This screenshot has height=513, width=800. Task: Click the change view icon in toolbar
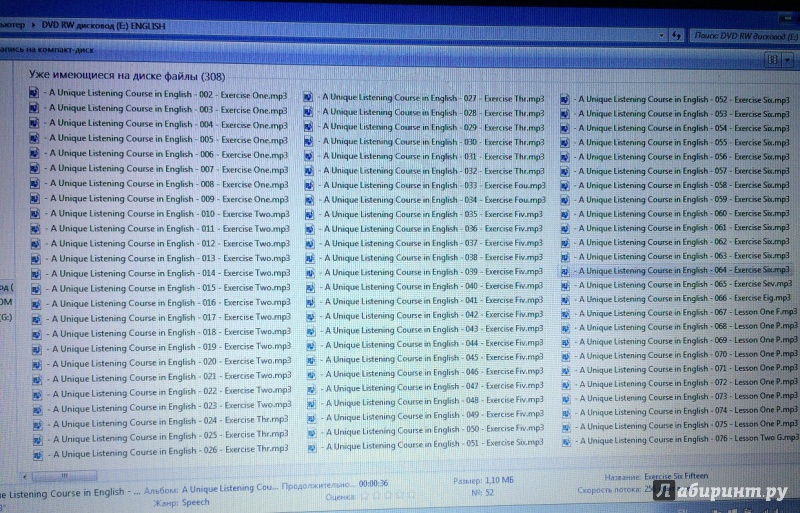point(772,60)
